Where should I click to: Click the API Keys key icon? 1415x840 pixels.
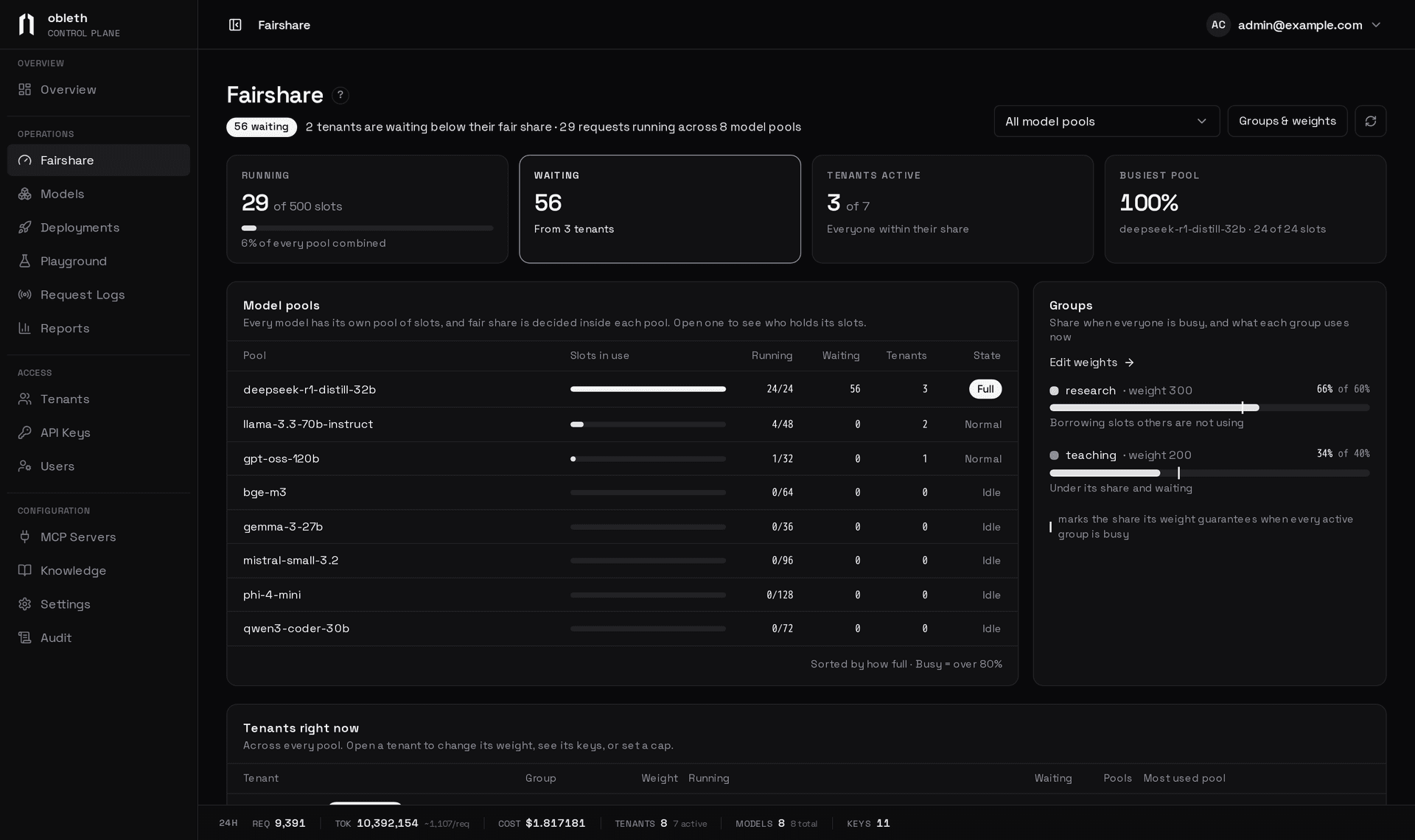(x=25, y=433)
